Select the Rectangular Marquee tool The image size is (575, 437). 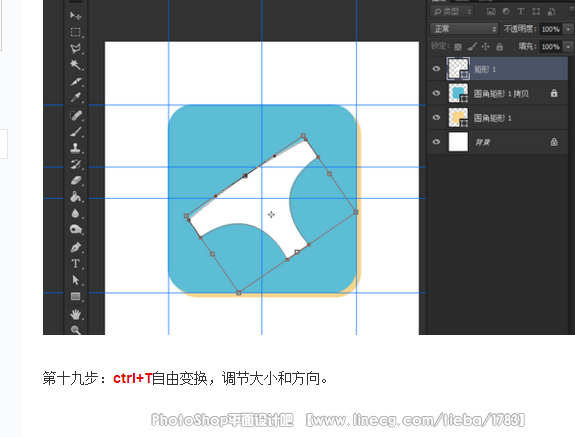pos(76,32)
